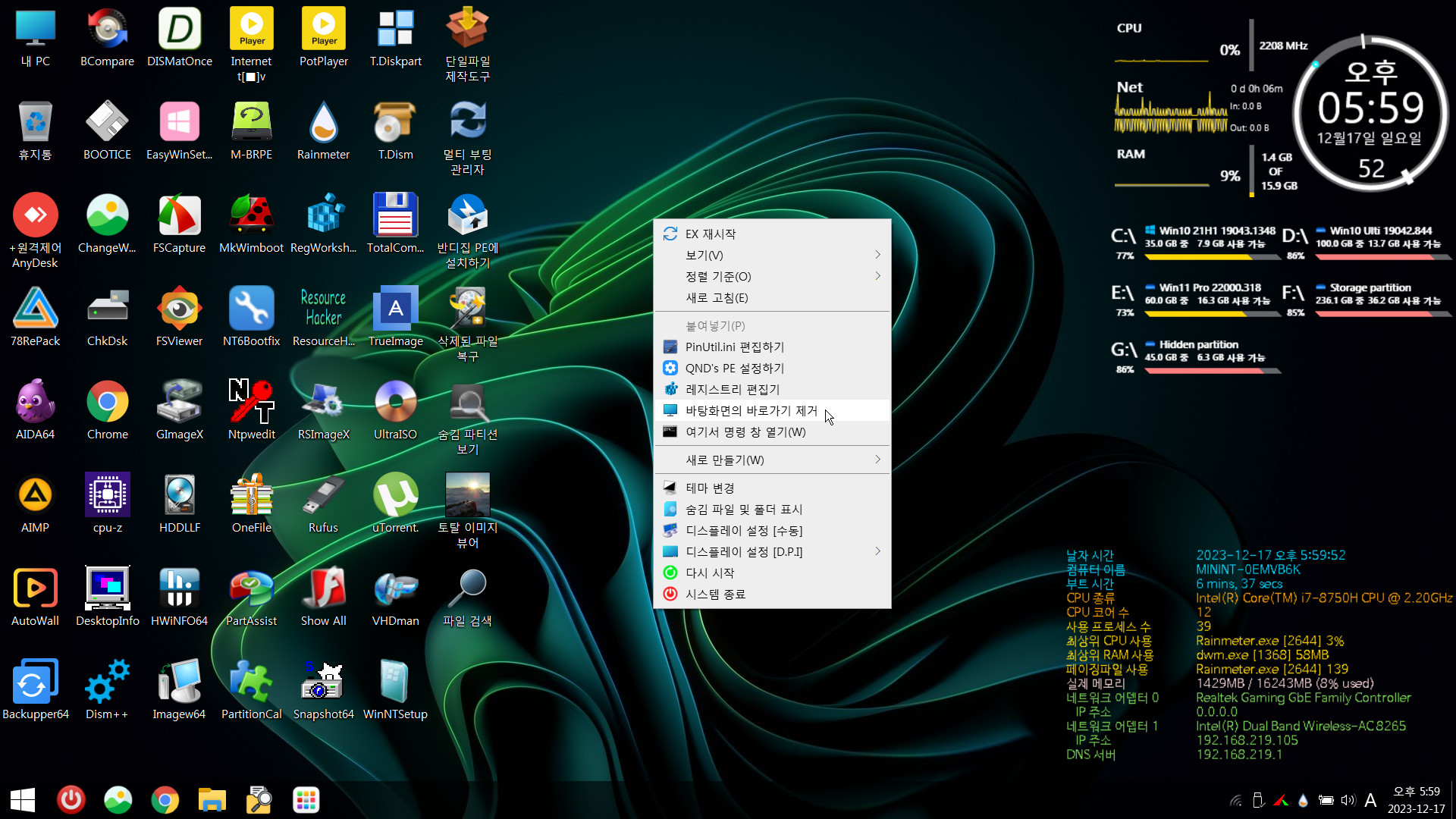1456x819 pixels.
Task: Open Snapshot64 camera icon
Action: pyautogui.click(x=324, y=691)
